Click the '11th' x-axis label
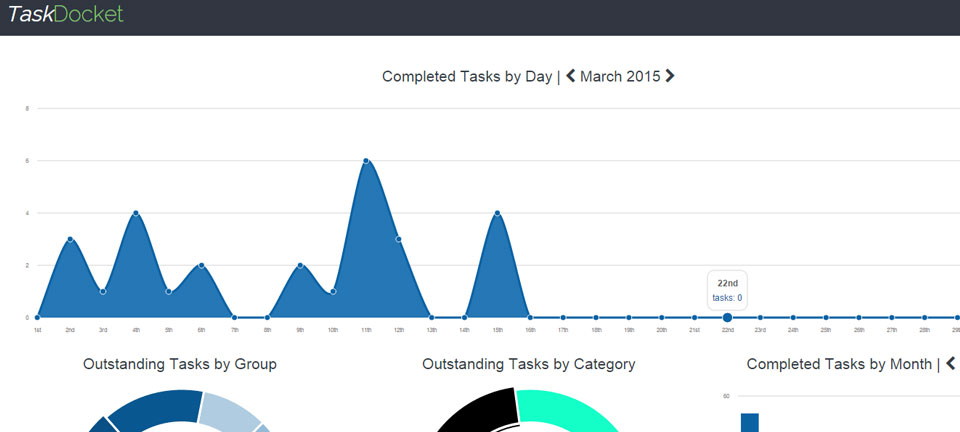The image size is (960, 432). (366, 330)
